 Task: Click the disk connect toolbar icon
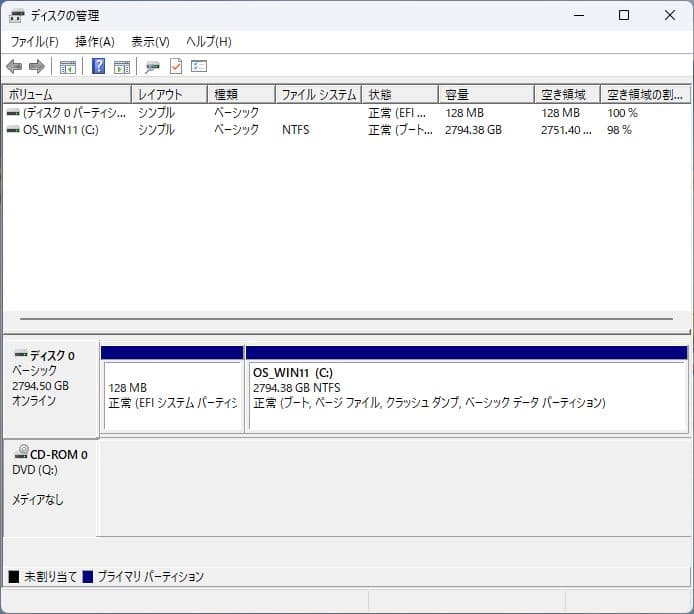[x=152, y=67]
